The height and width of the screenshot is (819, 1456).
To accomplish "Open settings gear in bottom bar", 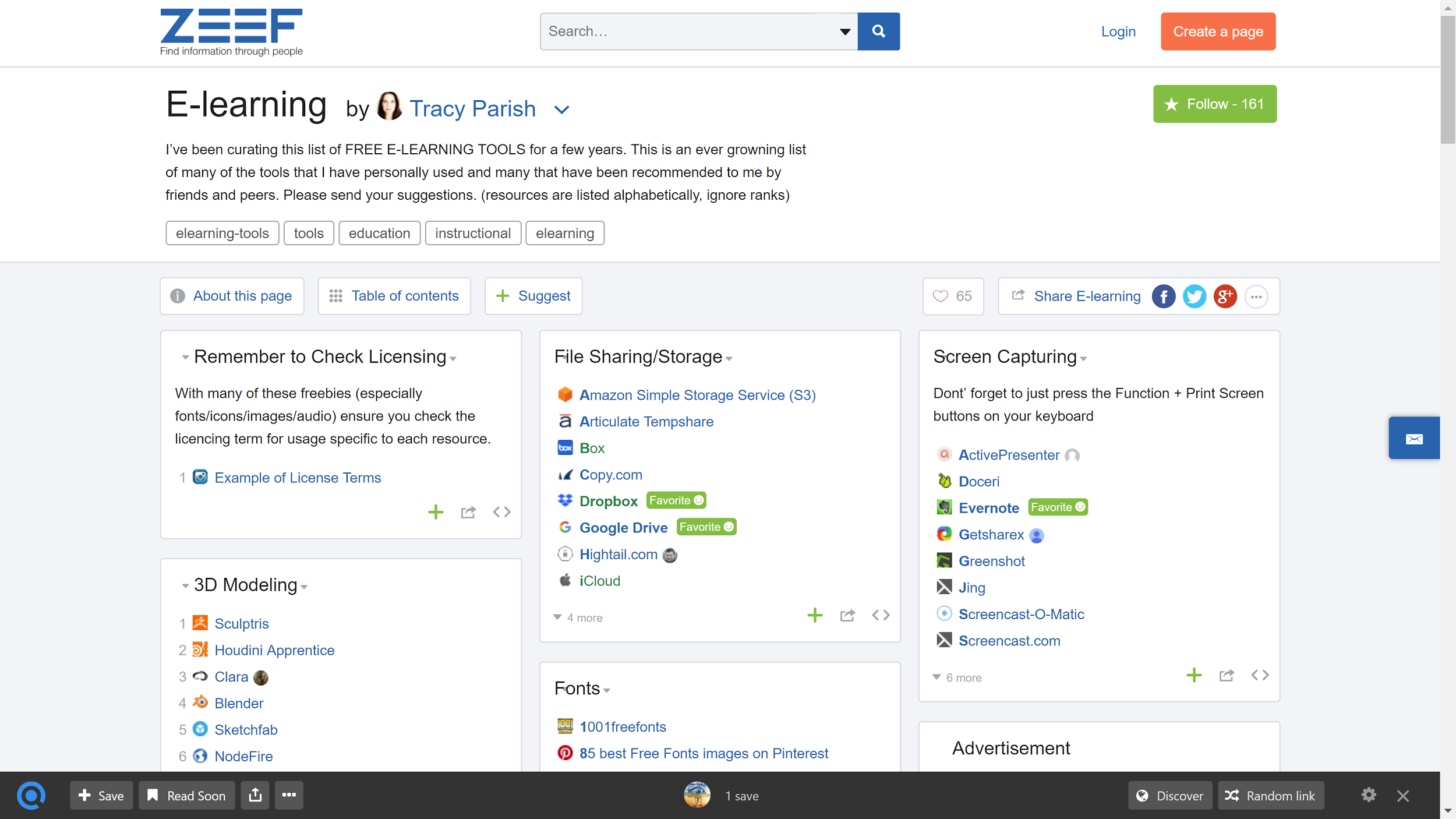I will [x=1368, y=795].
